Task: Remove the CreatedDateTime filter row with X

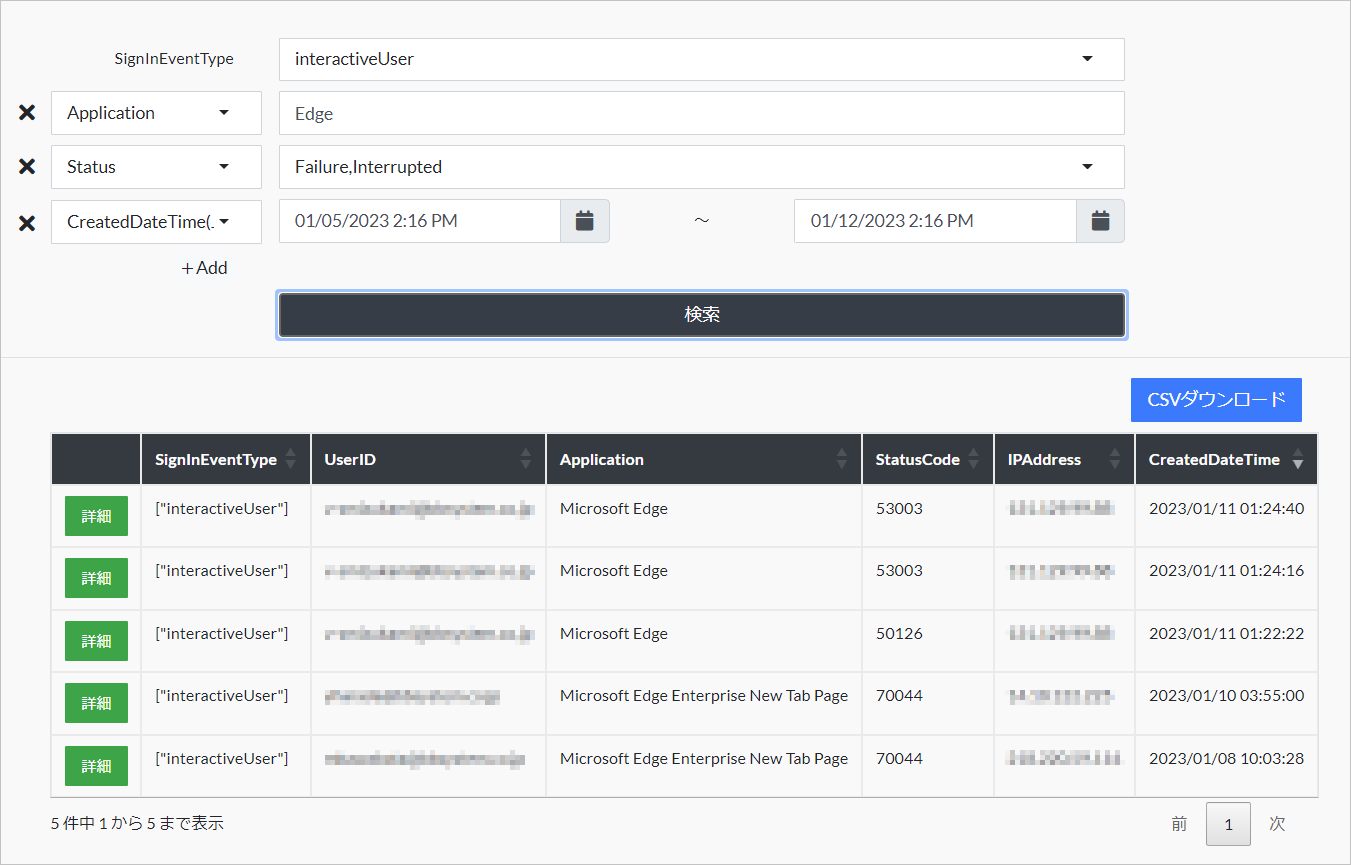Action: 27,222
